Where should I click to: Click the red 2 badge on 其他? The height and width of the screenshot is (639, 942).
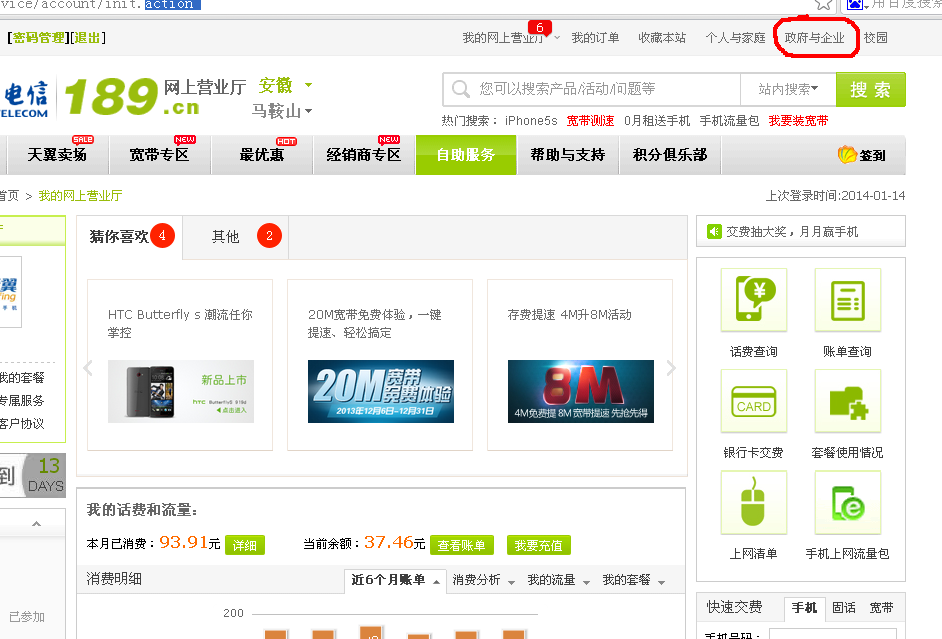(269, 235)
